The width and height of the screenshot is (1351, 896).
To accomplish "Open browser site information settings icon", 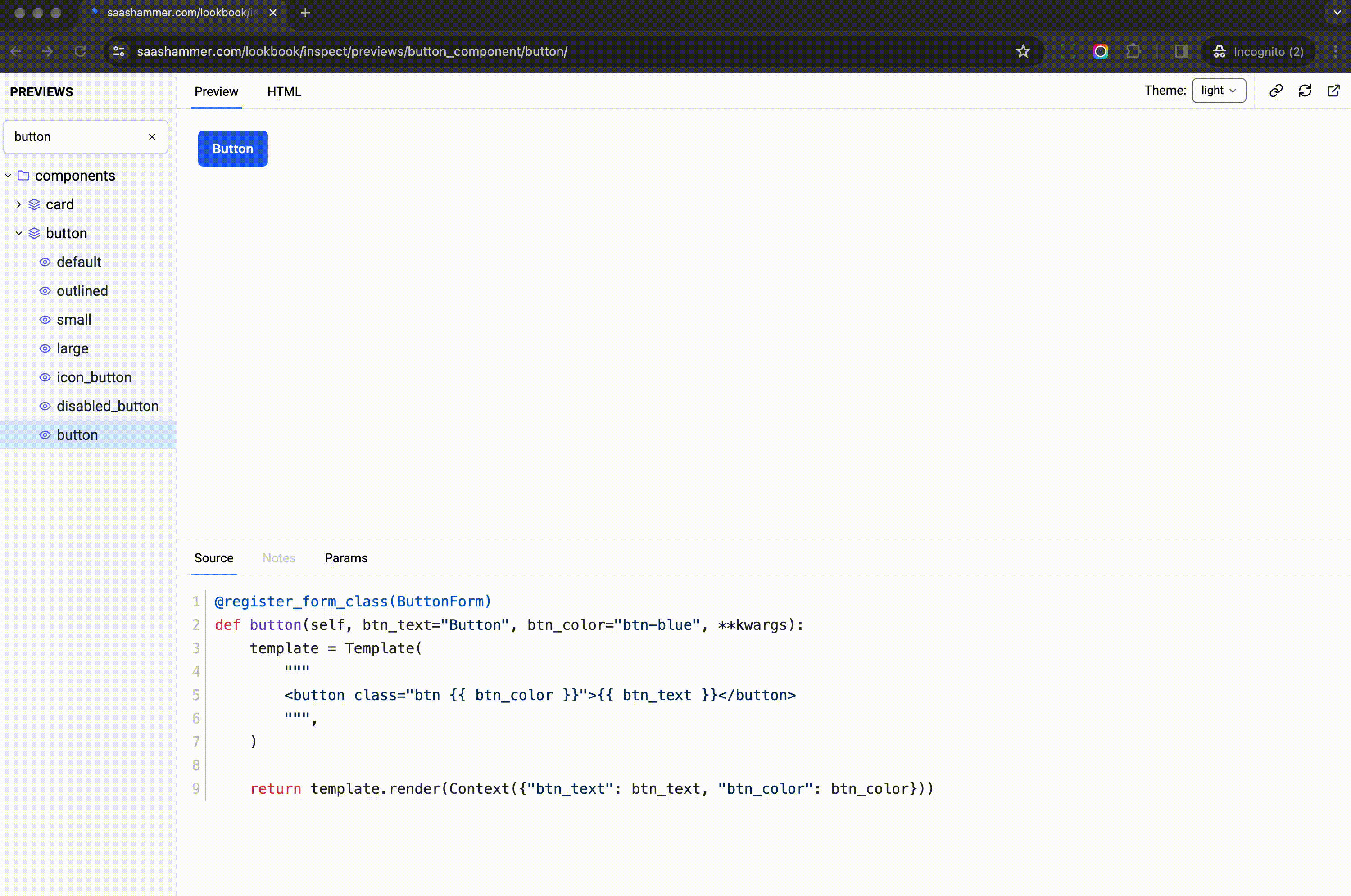I will [119, 51].
